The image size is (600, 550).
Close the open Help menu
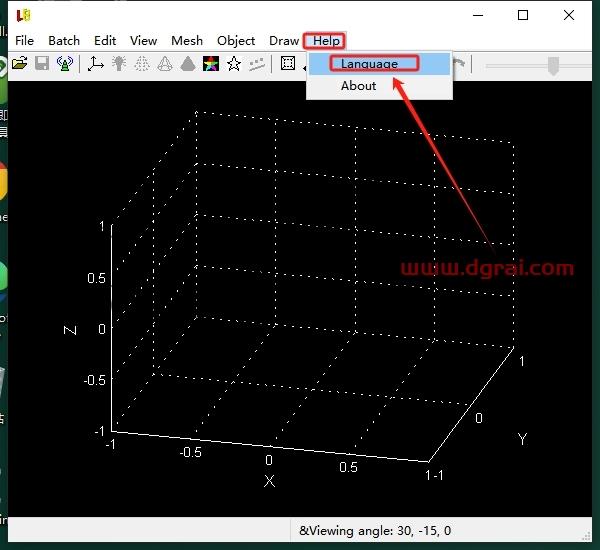click(x=326, y=41)
